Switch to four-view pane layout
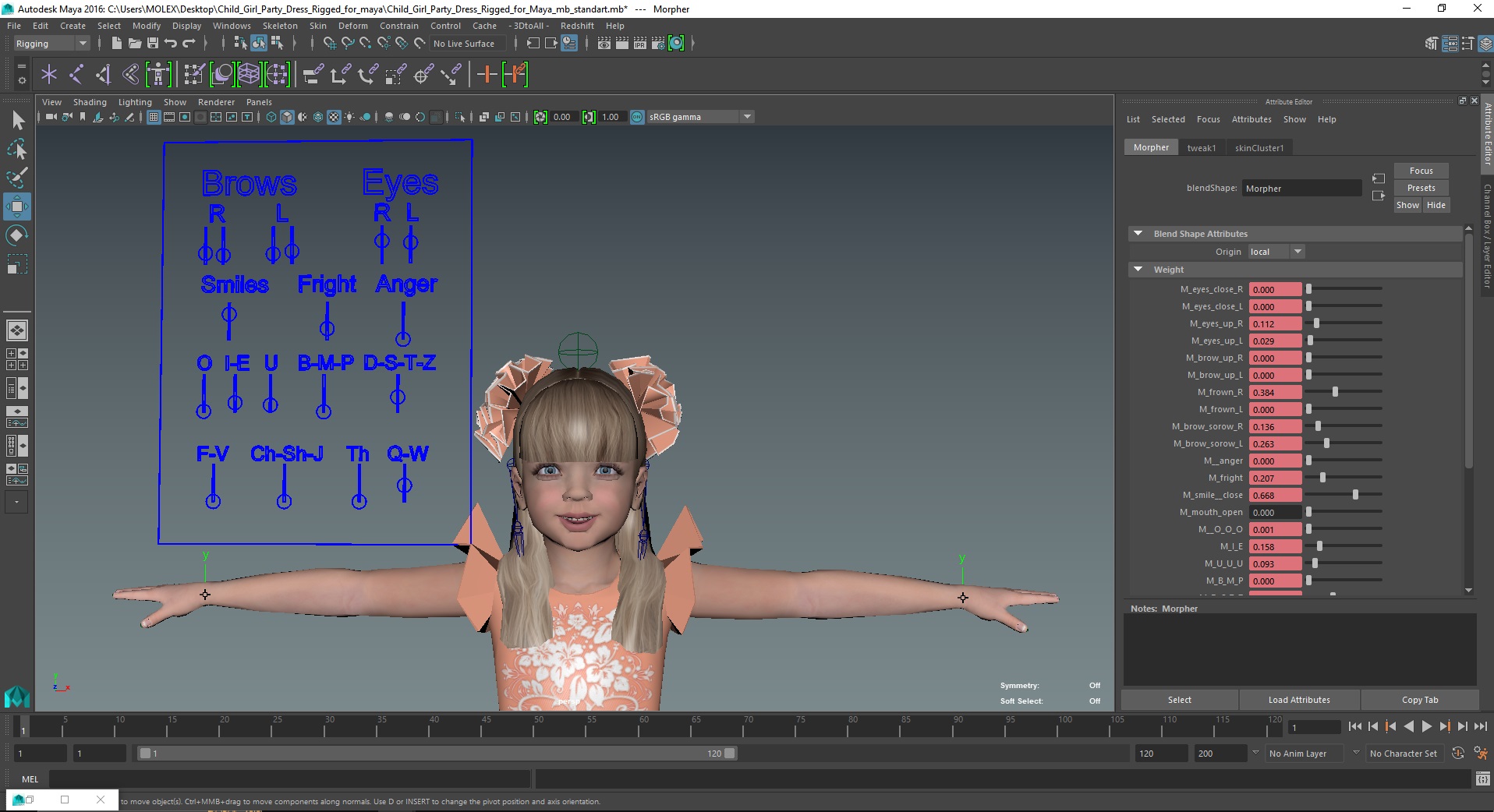 pyautogui.click(x=17, y=359)
